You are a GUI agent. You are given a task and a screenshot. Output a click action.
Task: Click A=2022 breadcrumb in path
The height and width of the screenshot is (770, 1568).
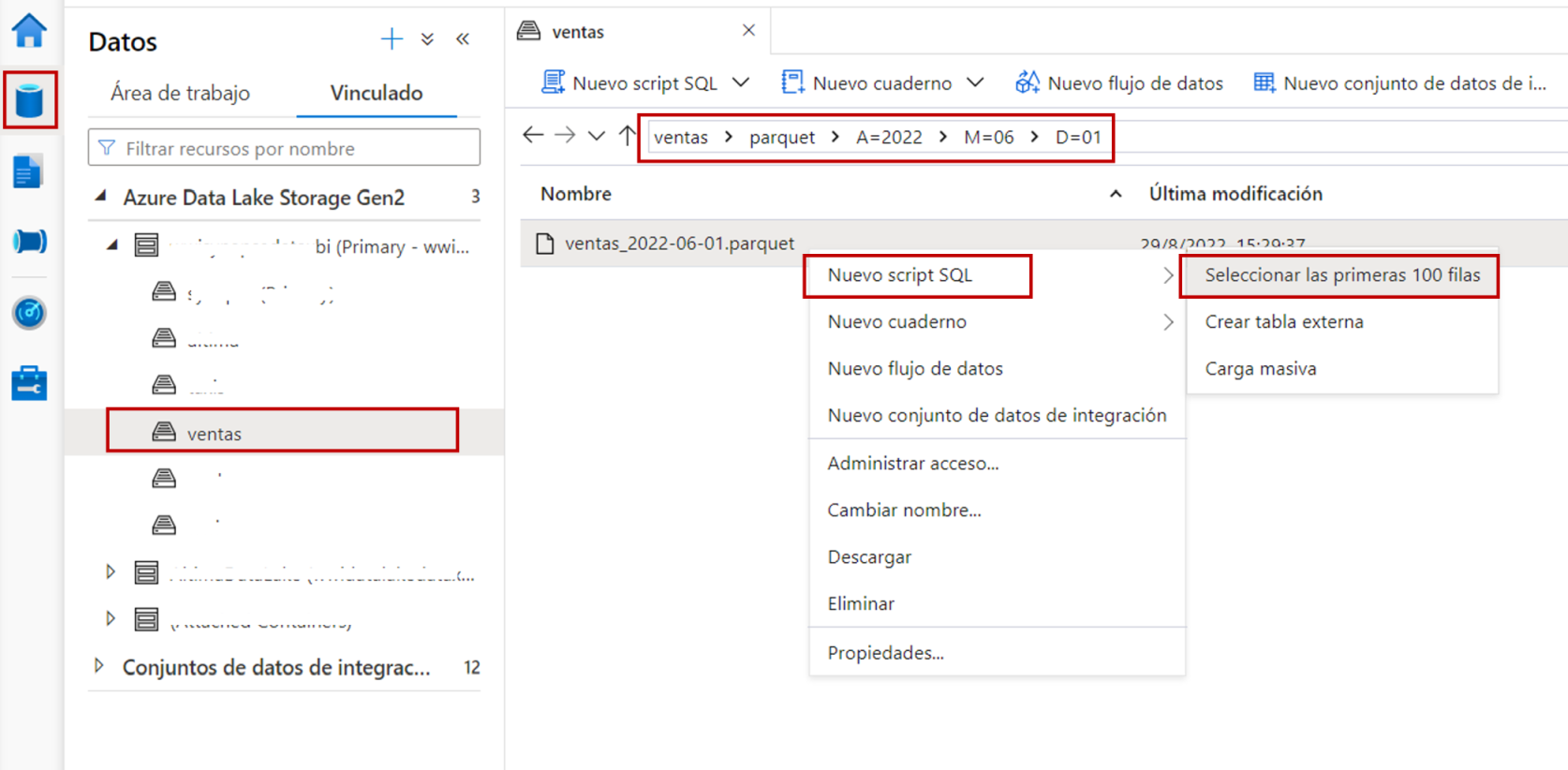pos(889,137)
